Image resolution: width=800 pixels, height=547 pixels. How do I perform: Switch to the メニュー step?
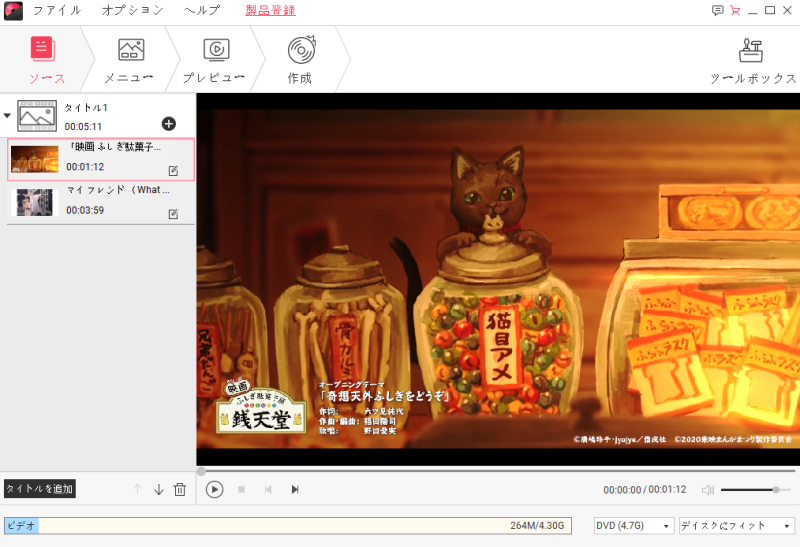pyautogui.click(x=131, y=59)
